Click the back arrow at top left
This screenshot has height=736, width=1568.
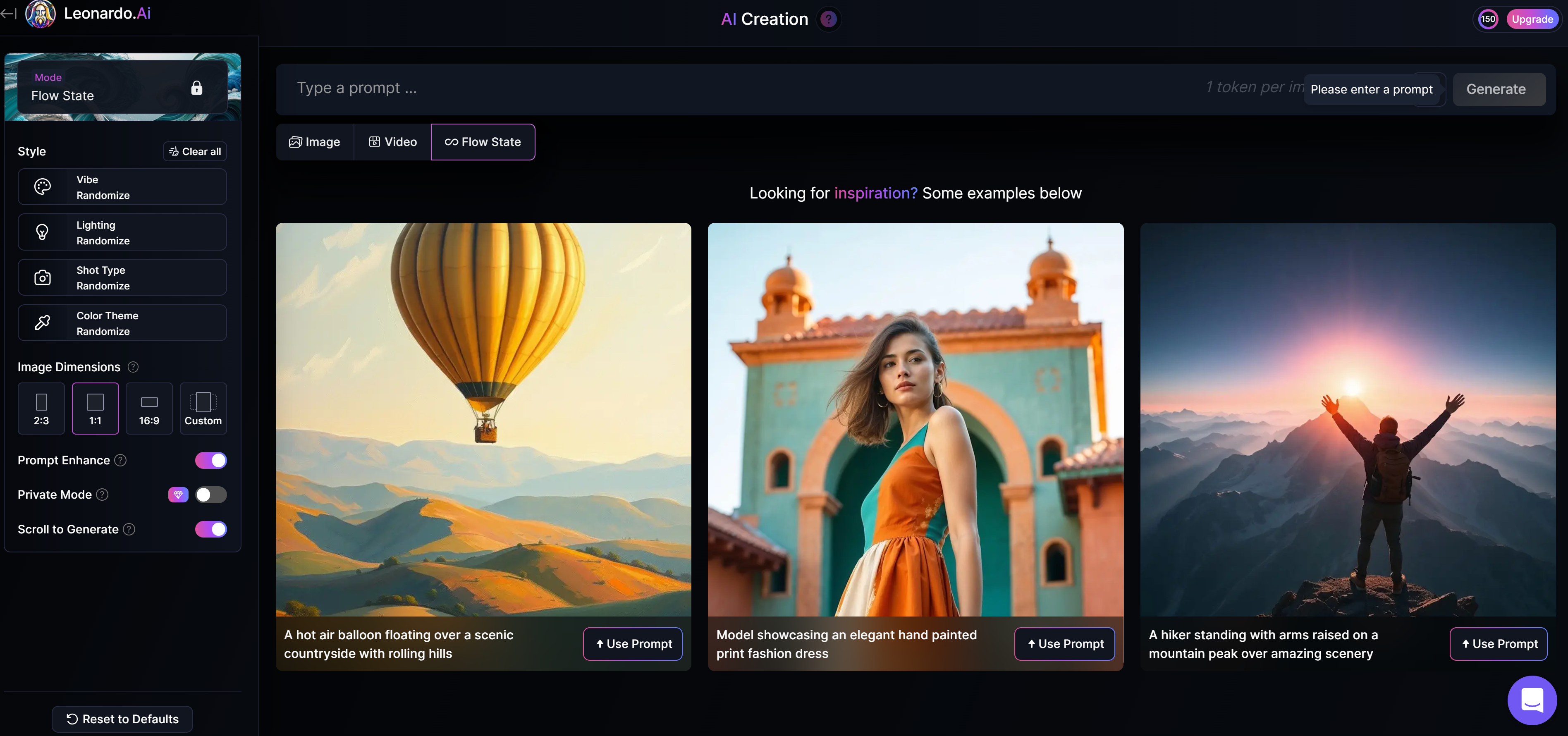[x=8, y=13]
